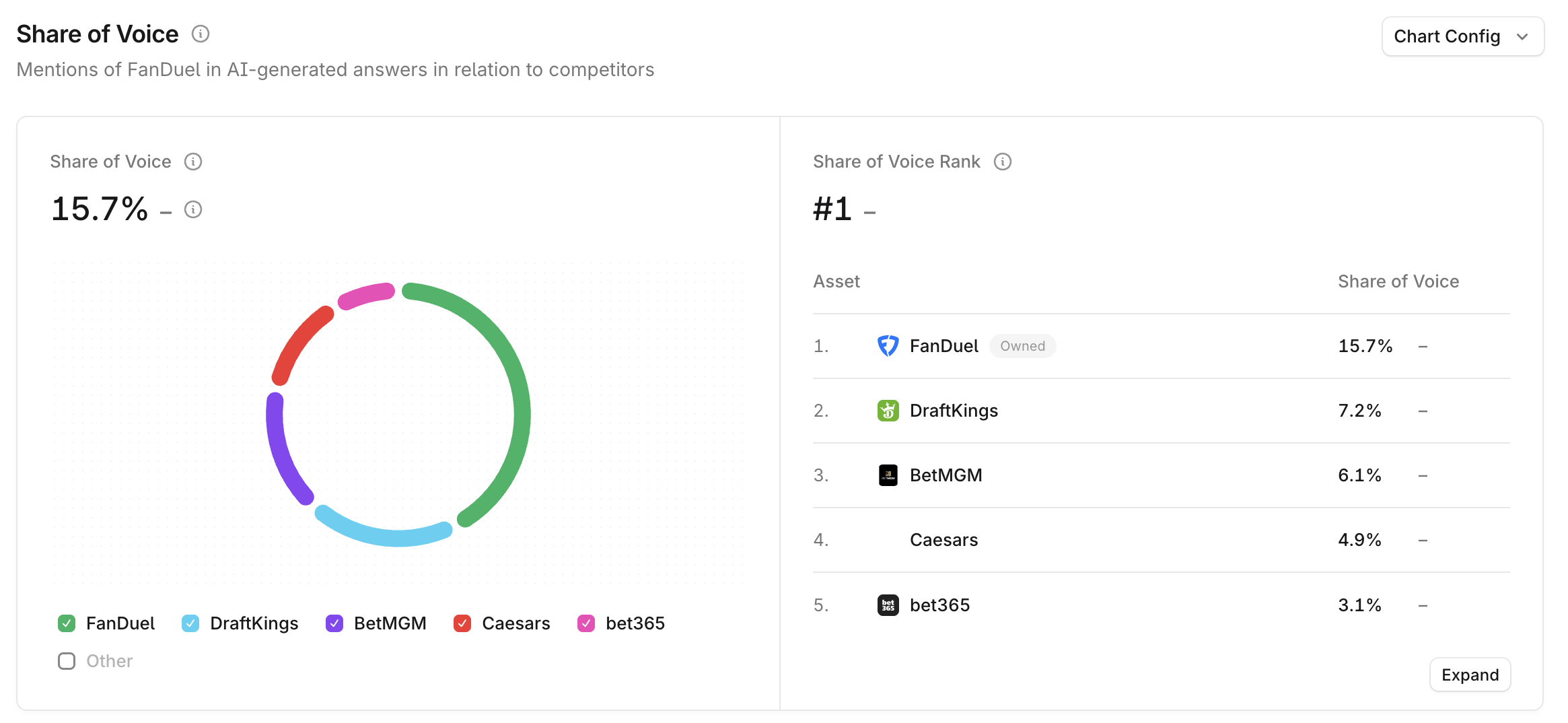
Task: Click info icon beside Share of Voice title
Action: click(201, 34)
